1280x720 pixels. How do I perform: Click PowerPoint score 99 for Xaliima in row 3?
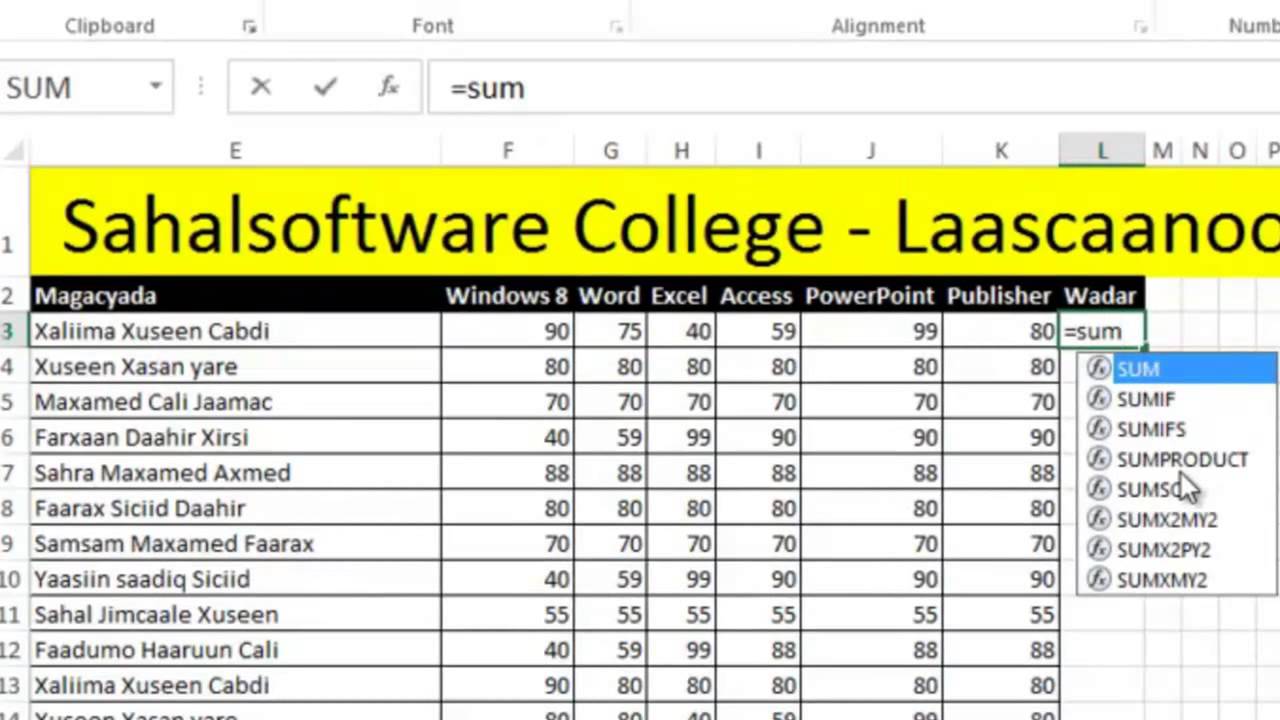click(x=871, y=331)
